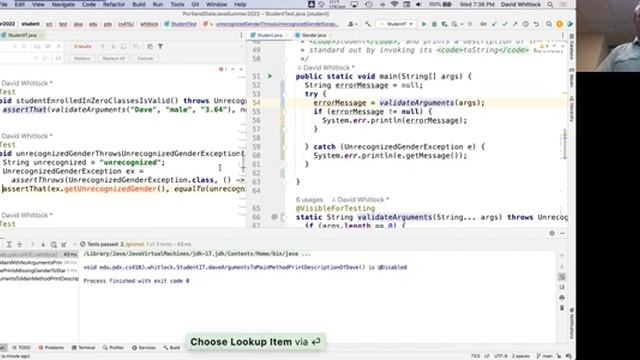
Task: Click errorMessage on highlighted line 54
Action: click(x=340, y=103)
